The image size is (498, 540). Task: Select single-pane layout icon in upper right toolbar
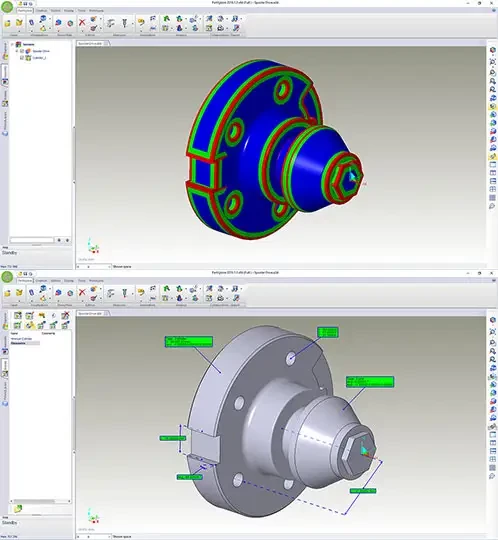pyautogui.click(x=492, y=164)
